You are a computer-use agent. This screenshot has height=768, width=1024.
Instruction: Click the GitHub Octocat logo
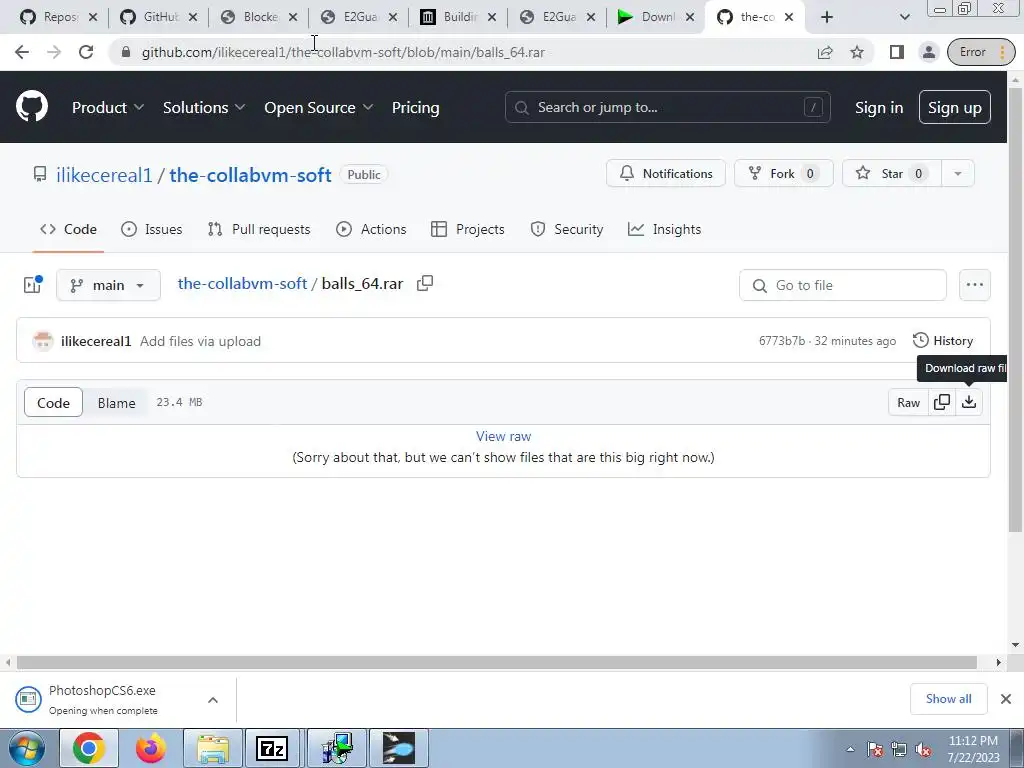point(32,107)
